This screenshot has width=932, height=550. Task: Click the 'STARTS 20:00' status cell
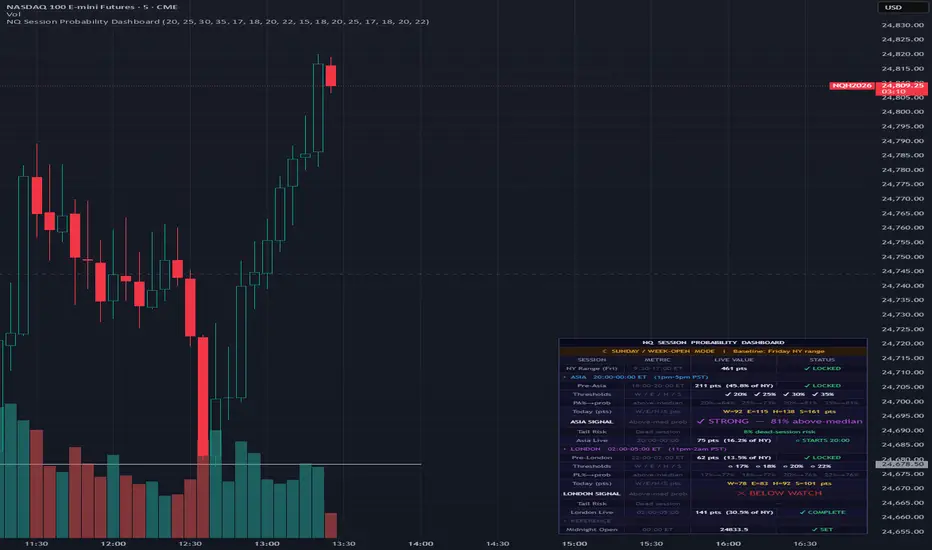(823, 441)
